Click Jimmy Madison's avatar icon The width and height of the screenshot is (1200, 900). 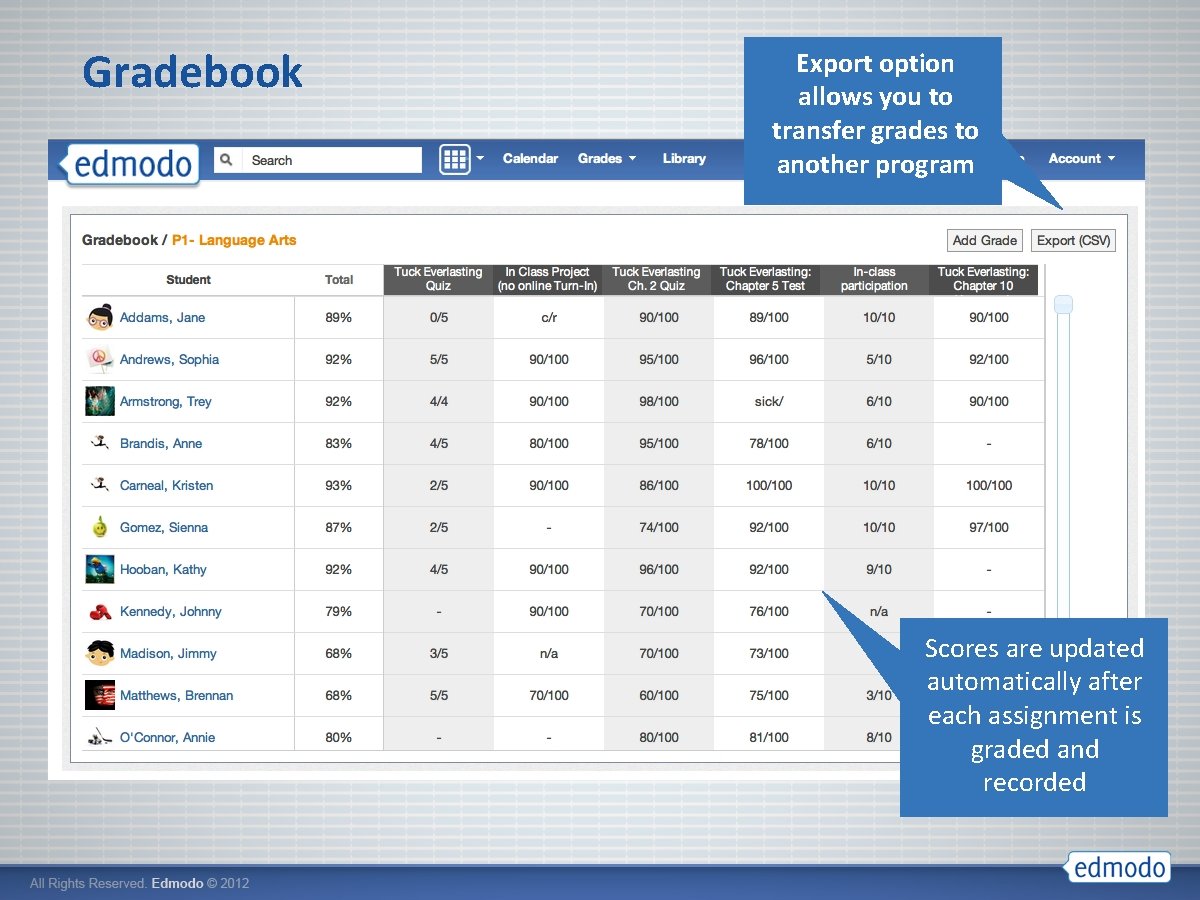(x=100, y=653)
